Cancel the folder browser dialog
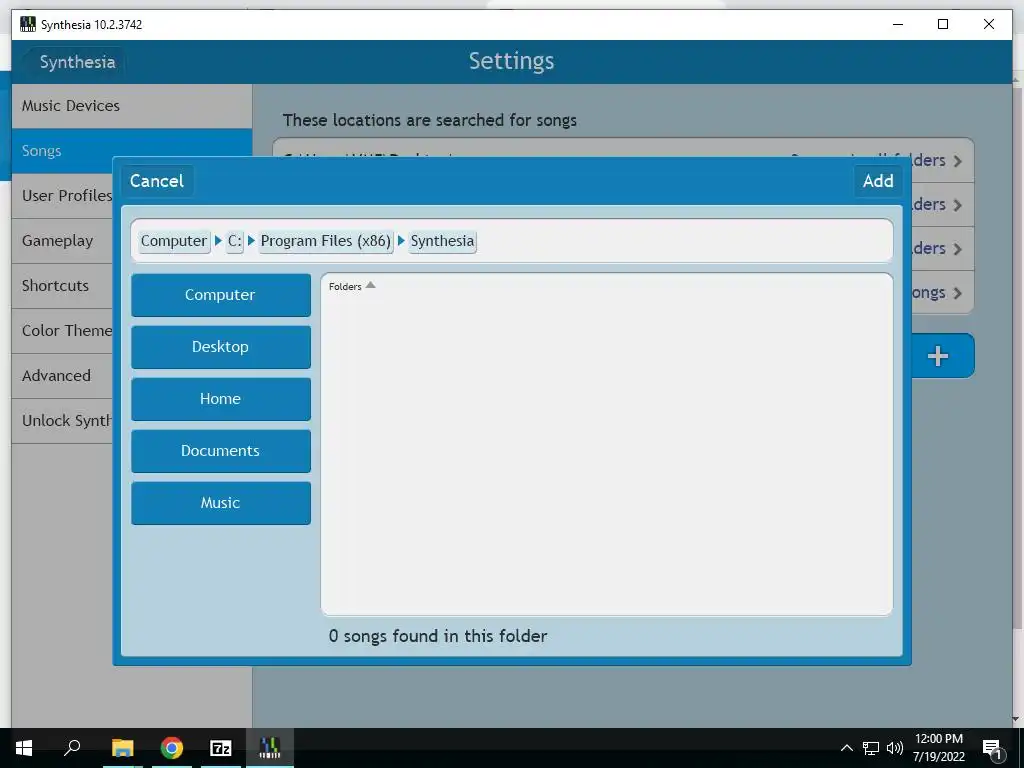The image size is (1024, 768). point(157,181)
